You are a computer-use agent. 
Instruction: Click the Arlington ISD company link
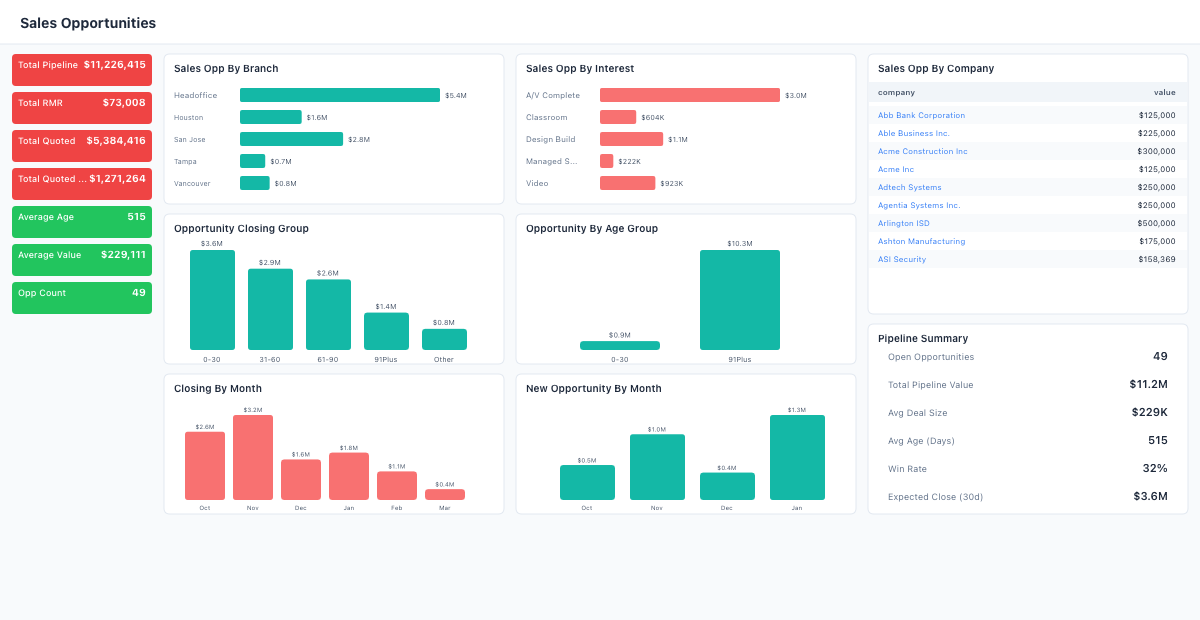point(903,223)
